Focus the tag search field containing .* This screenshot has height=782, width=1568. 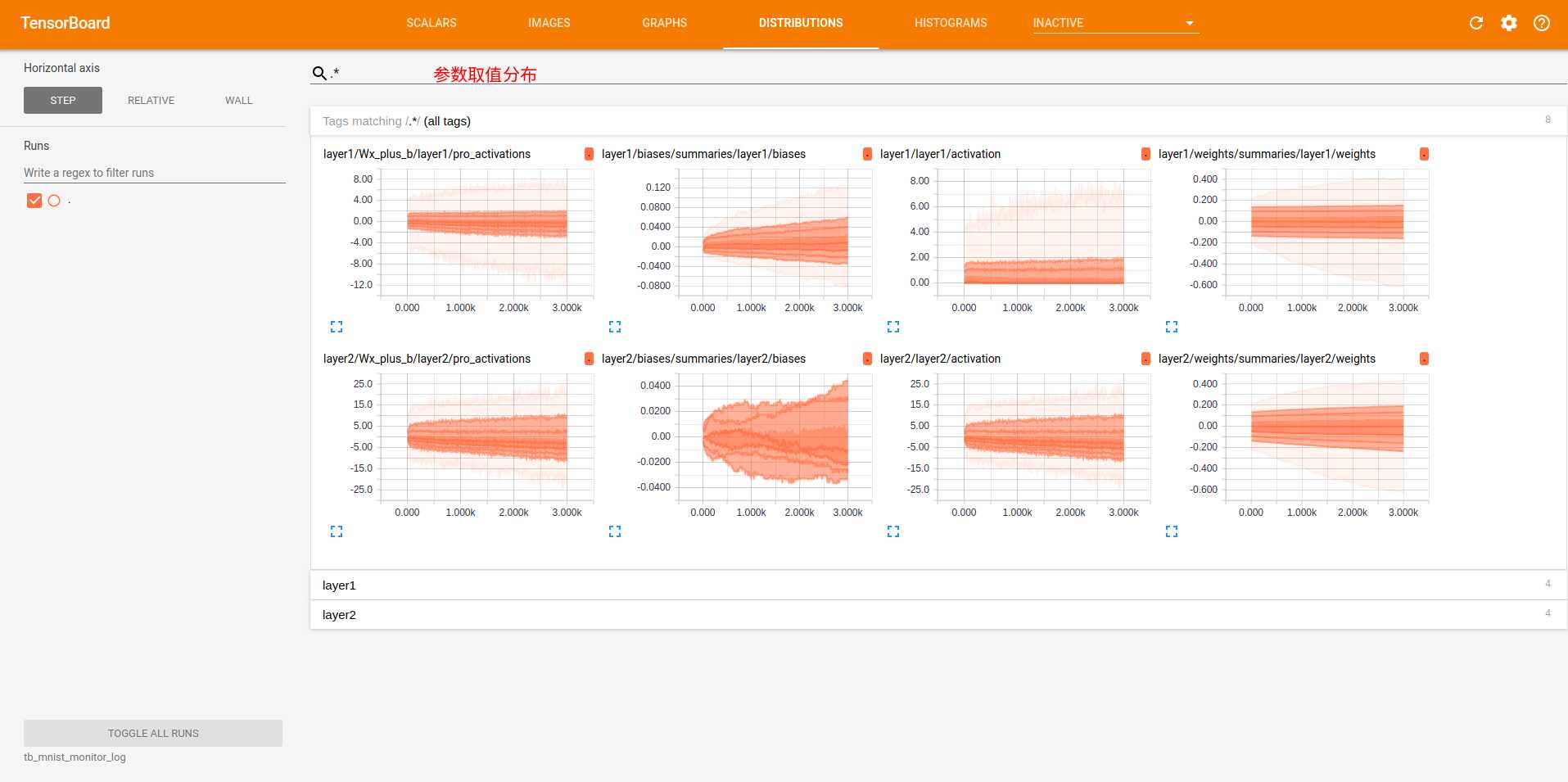948,73
